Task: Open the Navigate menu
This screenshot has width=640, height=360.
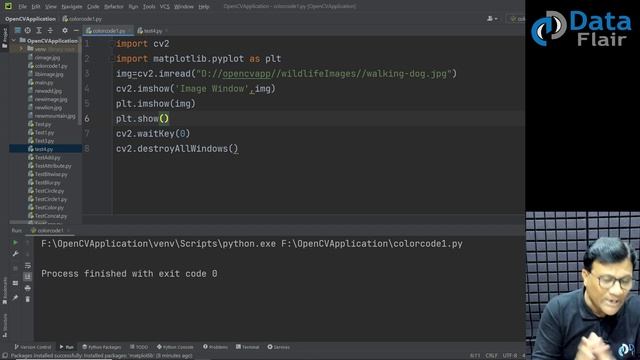Action: [72, 7]
